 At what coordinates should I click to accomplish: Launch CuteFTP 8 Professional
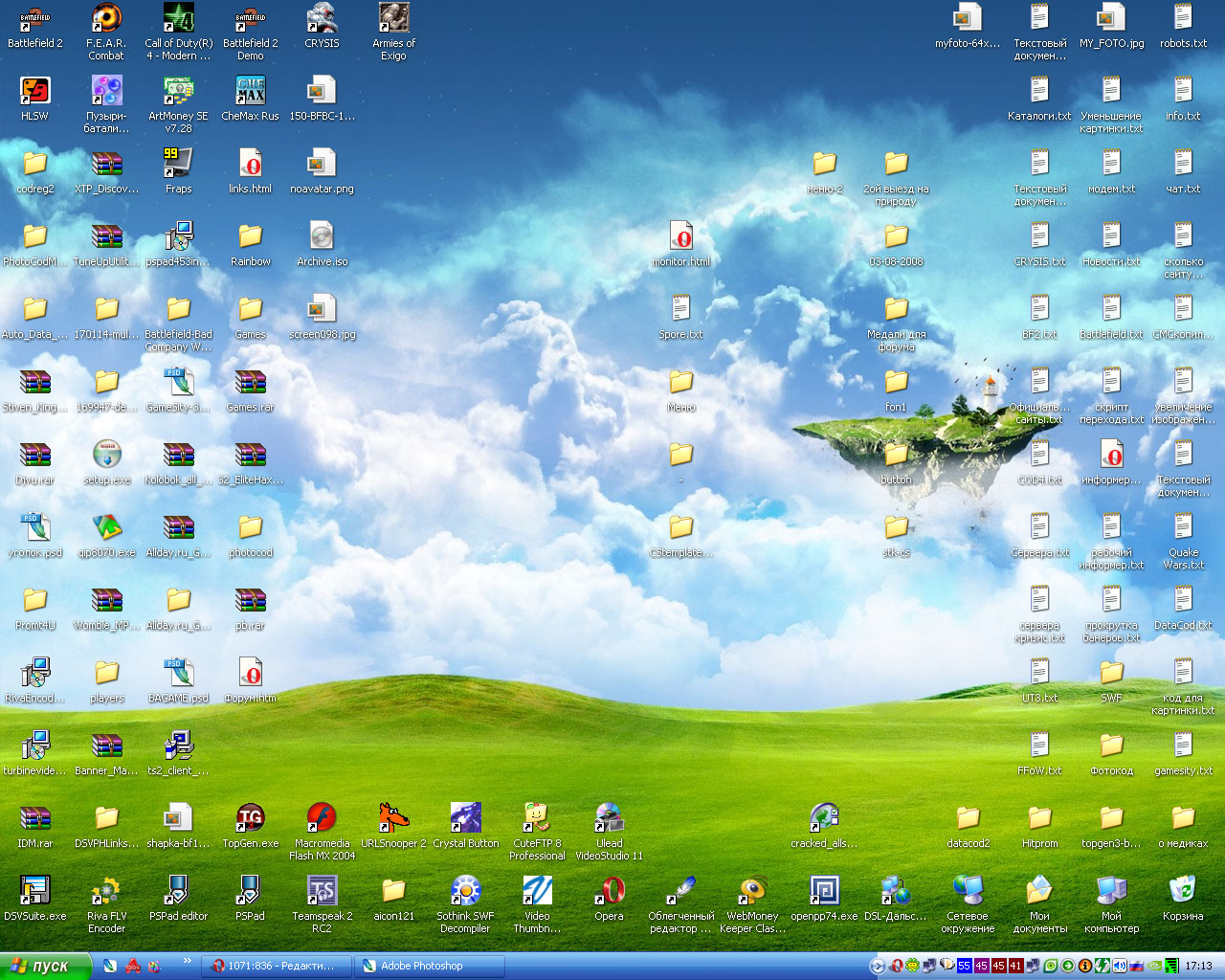click(x=537, y=819)
